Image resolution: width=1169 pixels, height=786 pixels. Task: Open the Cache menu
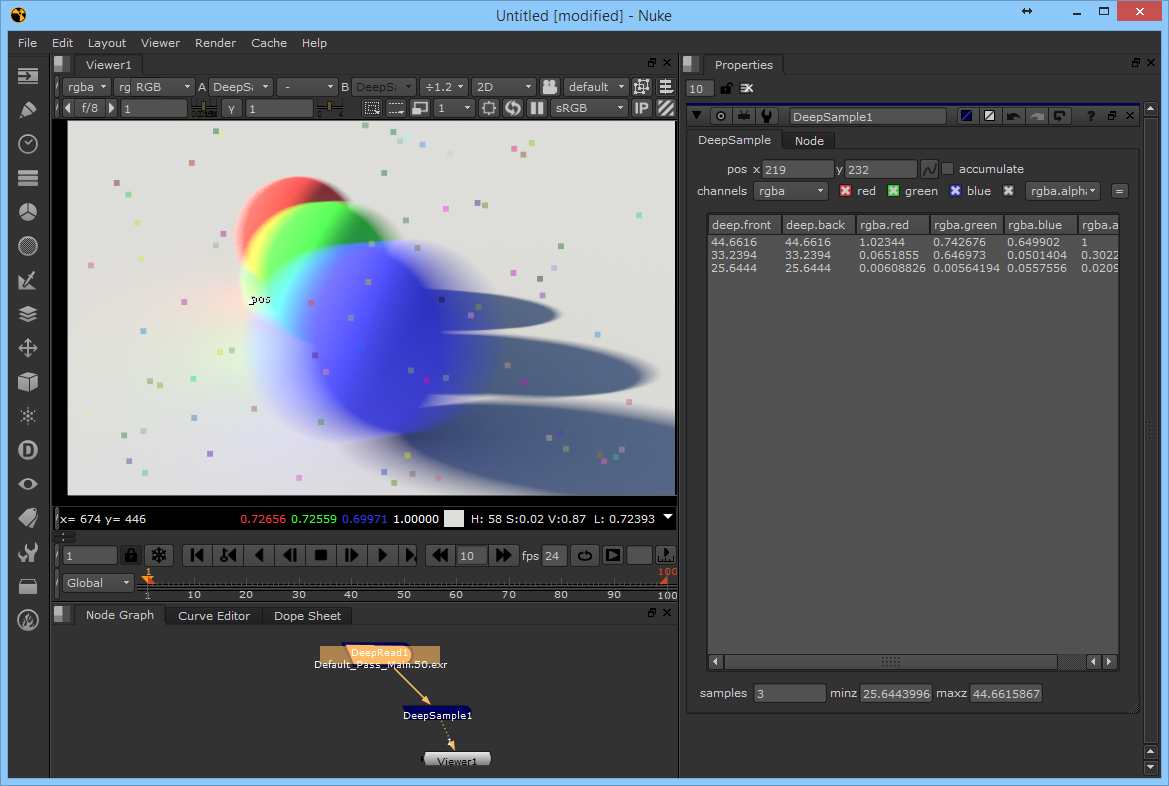pos(268,43)
